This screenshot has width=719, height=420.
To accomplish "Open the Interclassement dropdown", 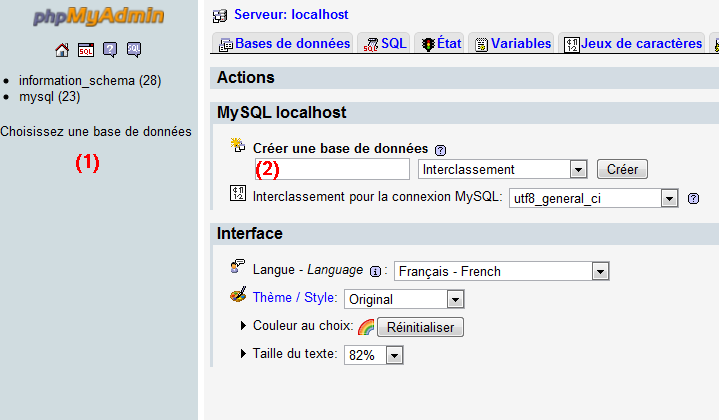I will 502,169.
